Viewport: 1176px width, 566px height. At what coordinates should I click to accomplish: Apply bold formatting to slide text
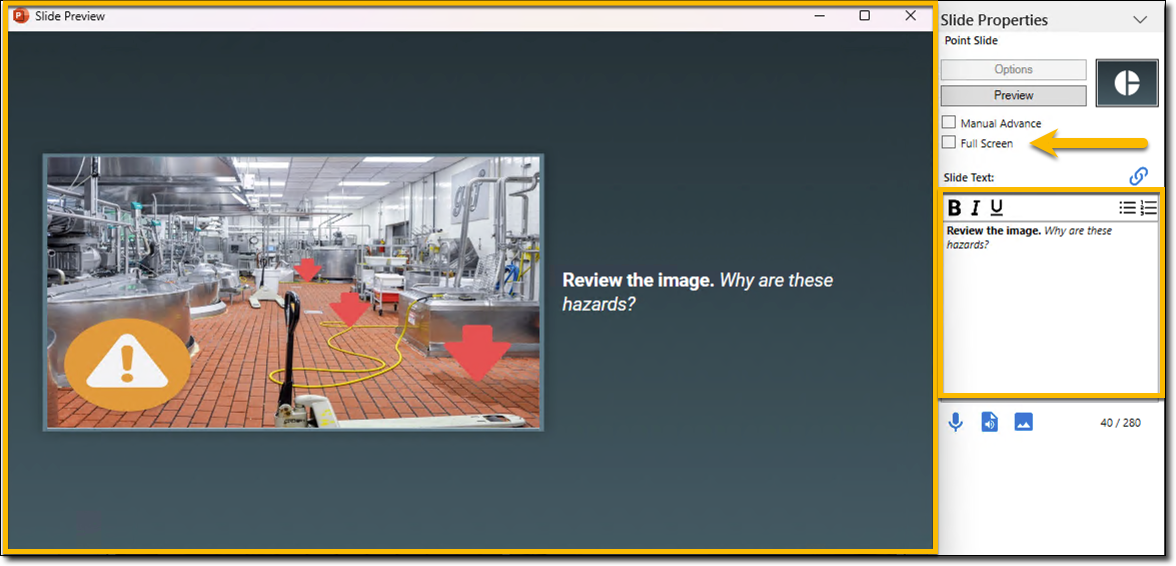[x=954, y=208]
